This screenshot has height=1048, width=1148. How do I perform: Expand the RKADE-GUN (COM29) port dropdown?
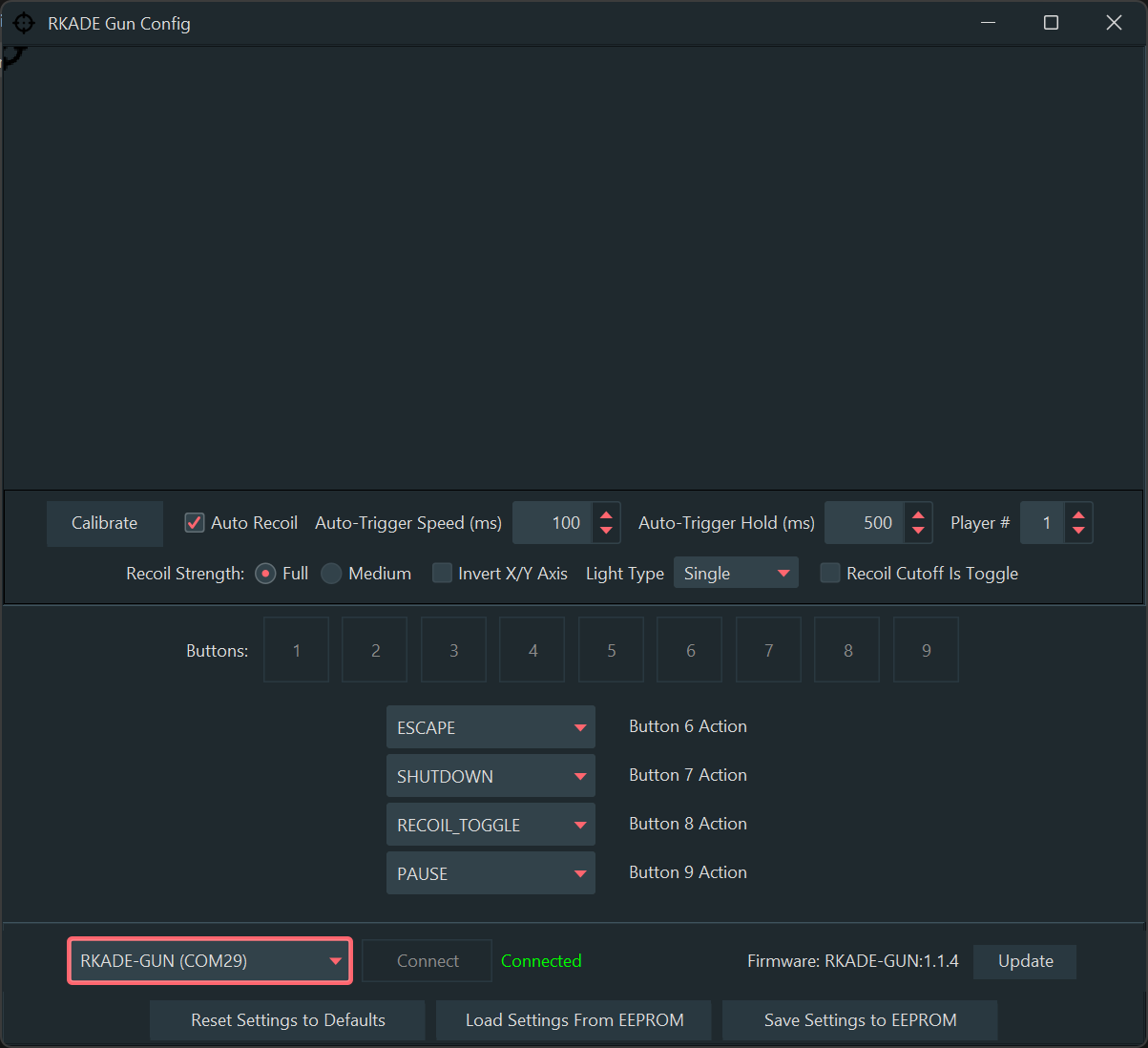(x=210, y=961)
